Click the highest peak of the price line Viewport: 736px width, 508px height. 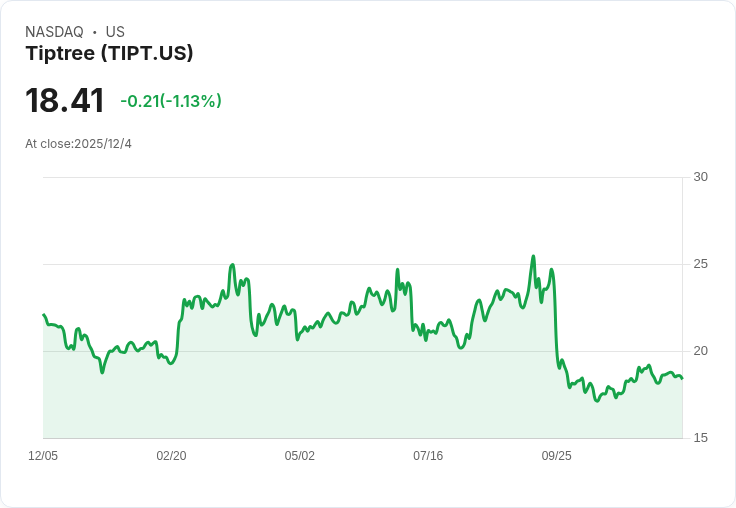pos(533,257)
